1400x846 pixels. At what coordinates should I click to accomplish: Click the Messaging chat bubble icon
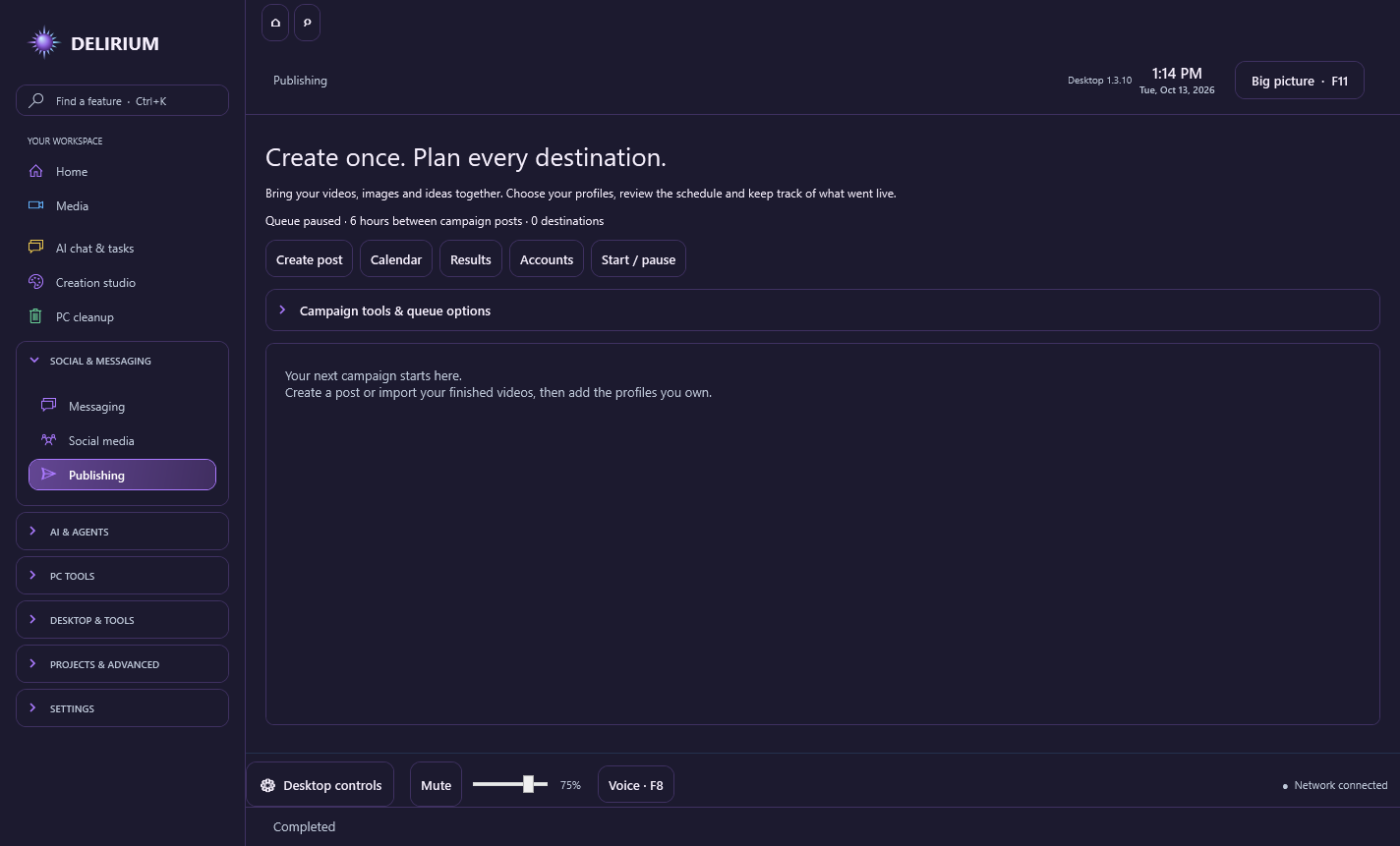pos(48,406)
